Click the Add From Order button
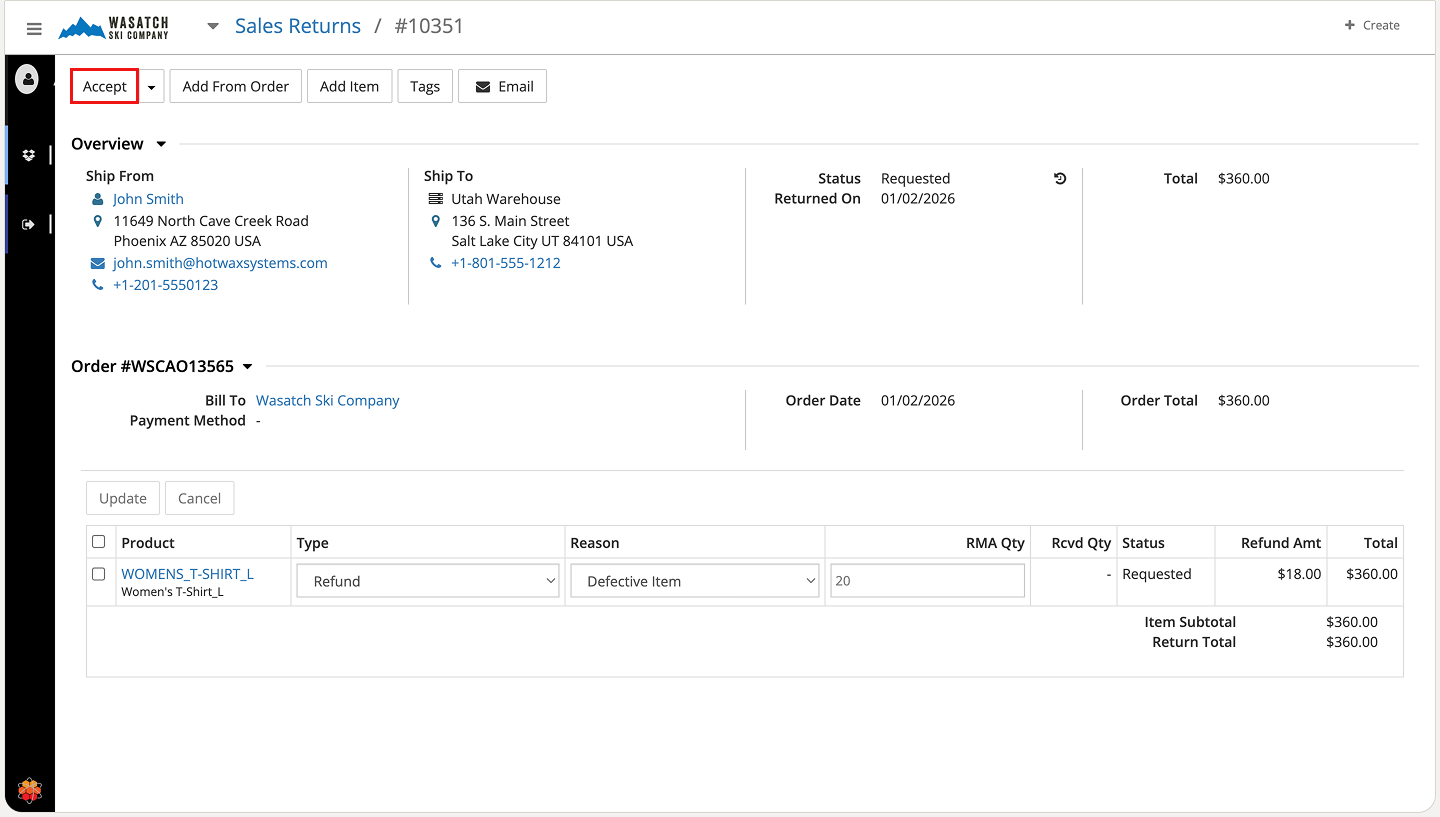1440x817 pixels. tap(235, 86)
